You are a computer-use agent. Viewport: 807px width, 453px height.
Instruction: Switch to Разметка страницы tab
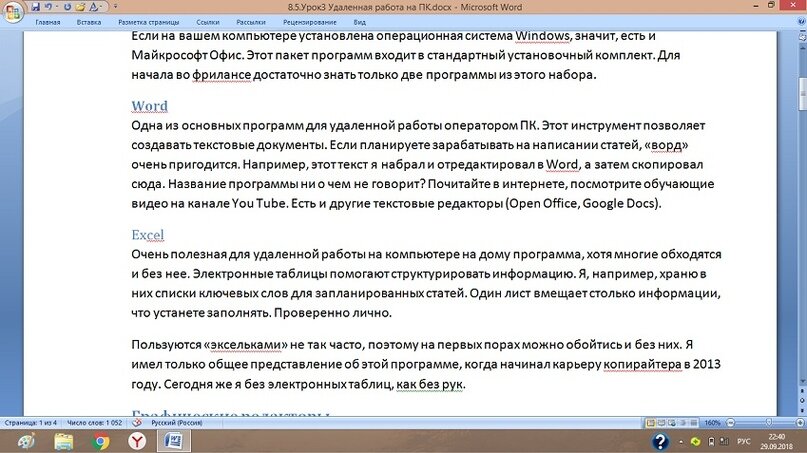149,22
